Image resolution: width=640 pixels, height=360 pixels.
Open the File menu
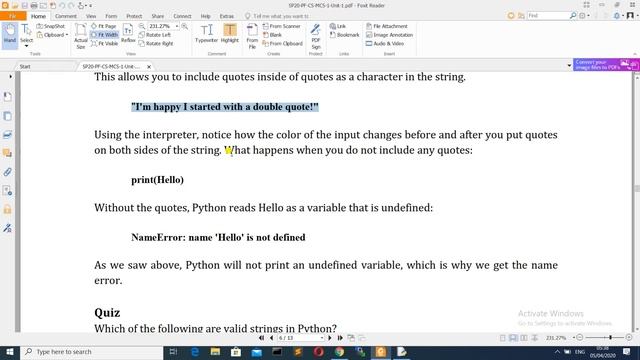tap(13, 16)
